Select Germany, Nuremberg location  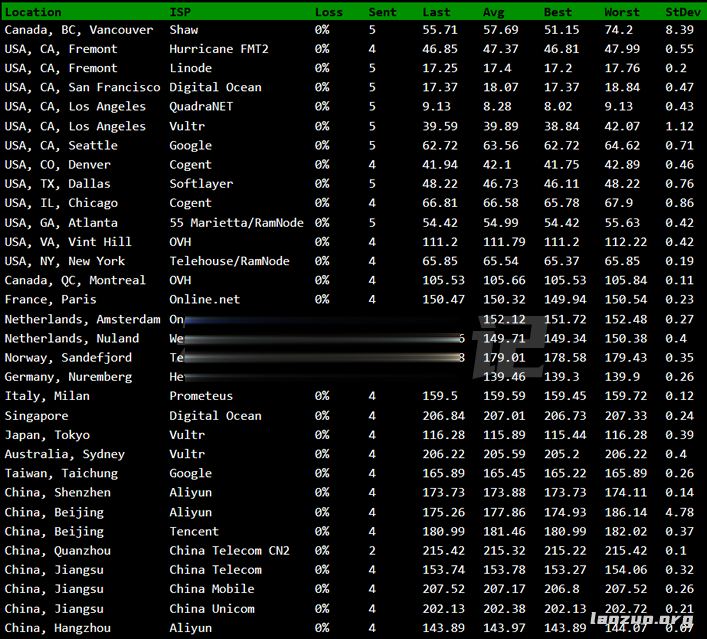click(68, 377)
